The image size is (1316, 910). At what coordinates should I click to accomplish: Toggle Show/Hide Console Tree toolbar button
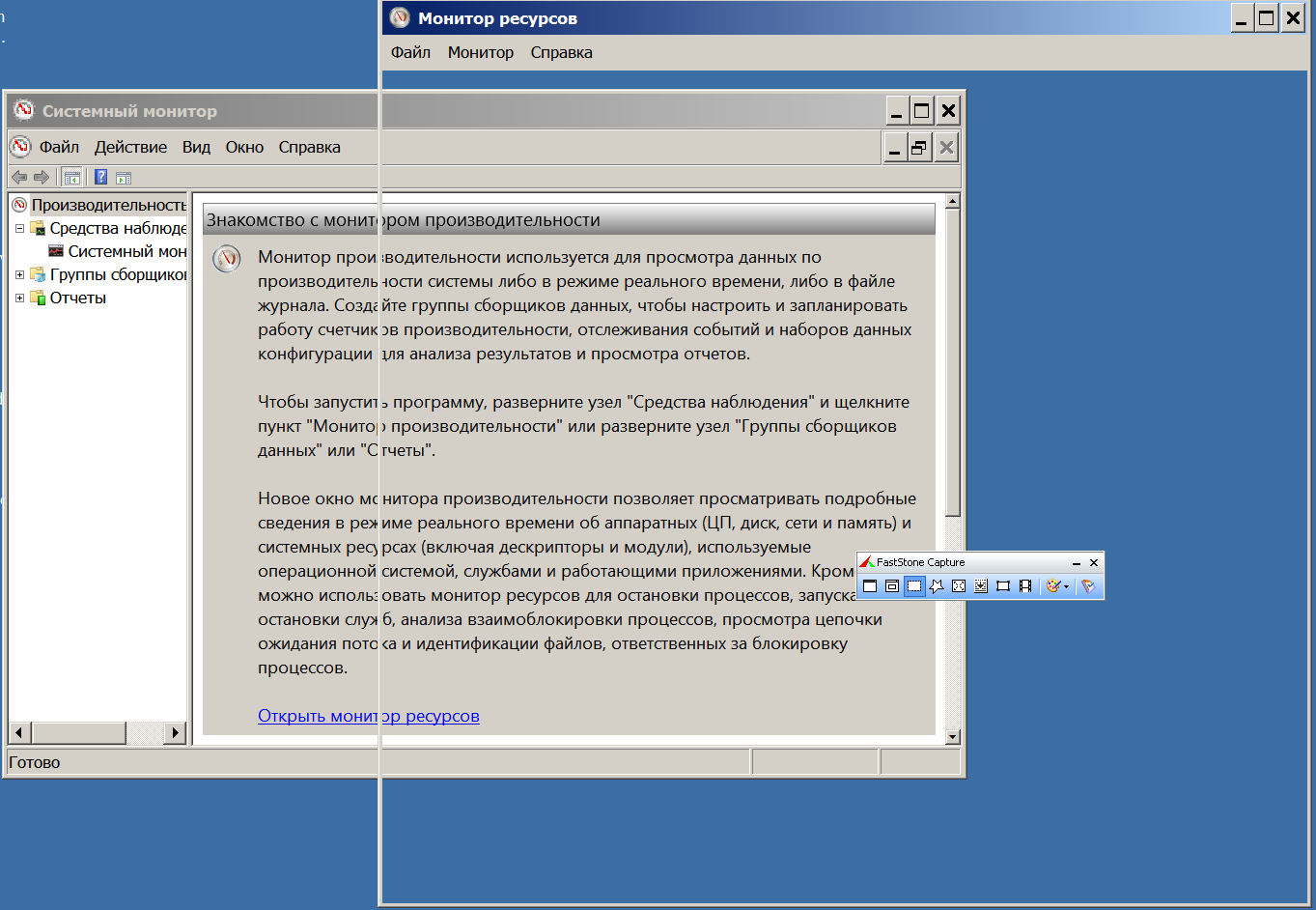(x=72, y=177)
